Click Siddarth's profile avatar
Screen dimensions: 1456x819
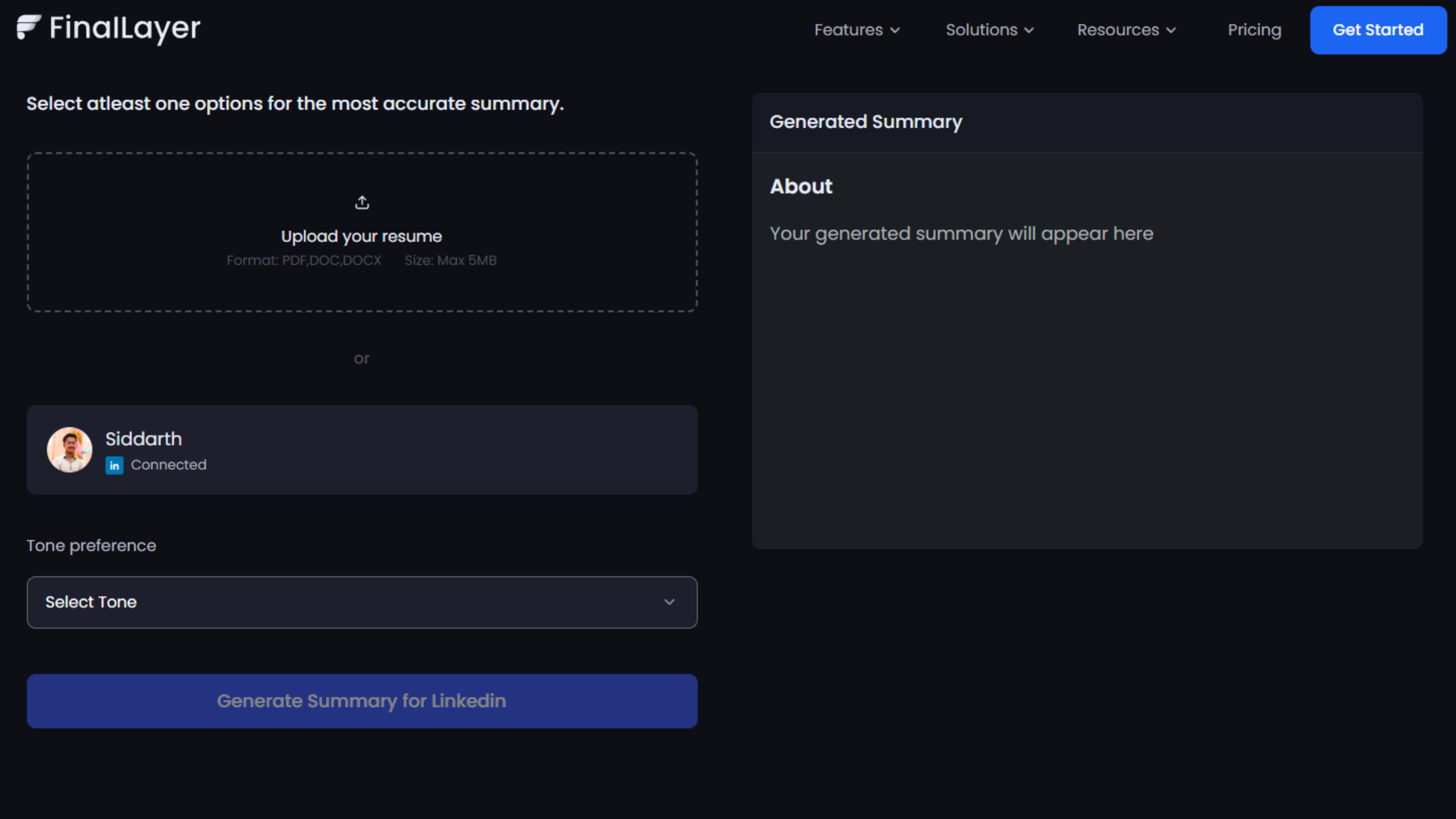tap(70, 450)
